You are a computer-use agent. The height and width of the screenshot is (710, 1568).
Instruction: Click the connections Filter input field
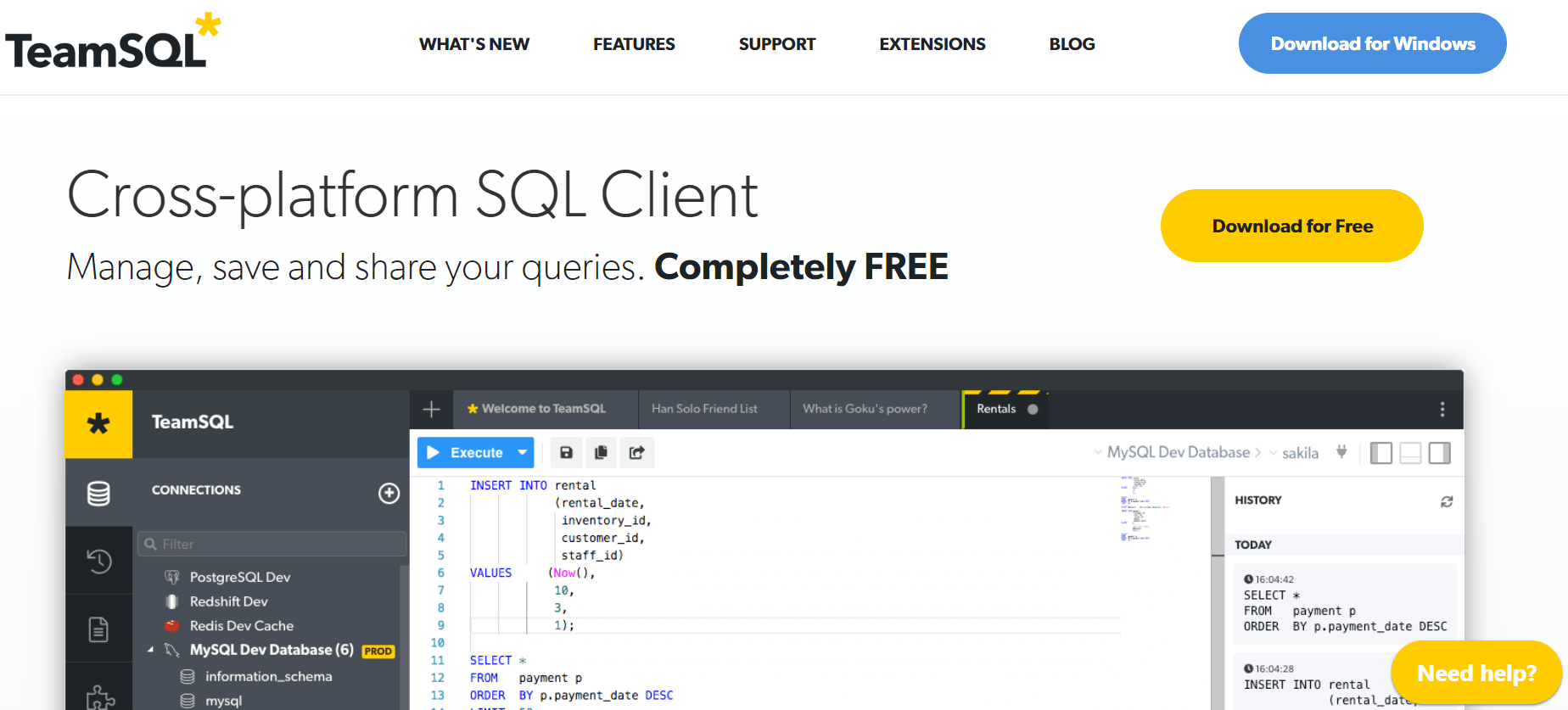point(272,544)
